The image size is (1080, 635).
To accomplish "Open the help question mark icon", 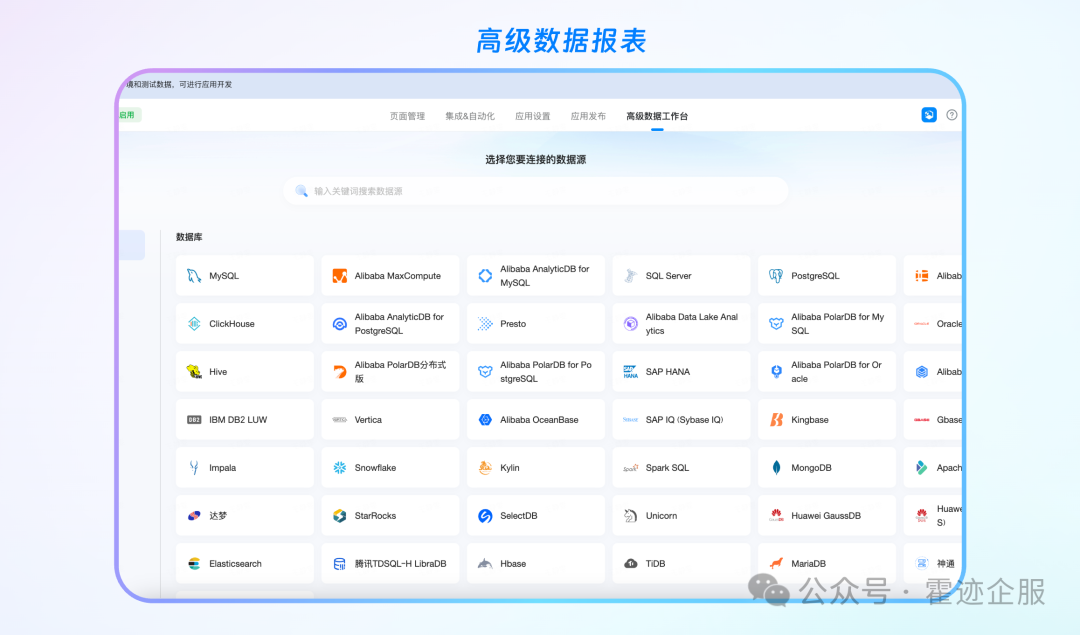I will coord(952,115).
